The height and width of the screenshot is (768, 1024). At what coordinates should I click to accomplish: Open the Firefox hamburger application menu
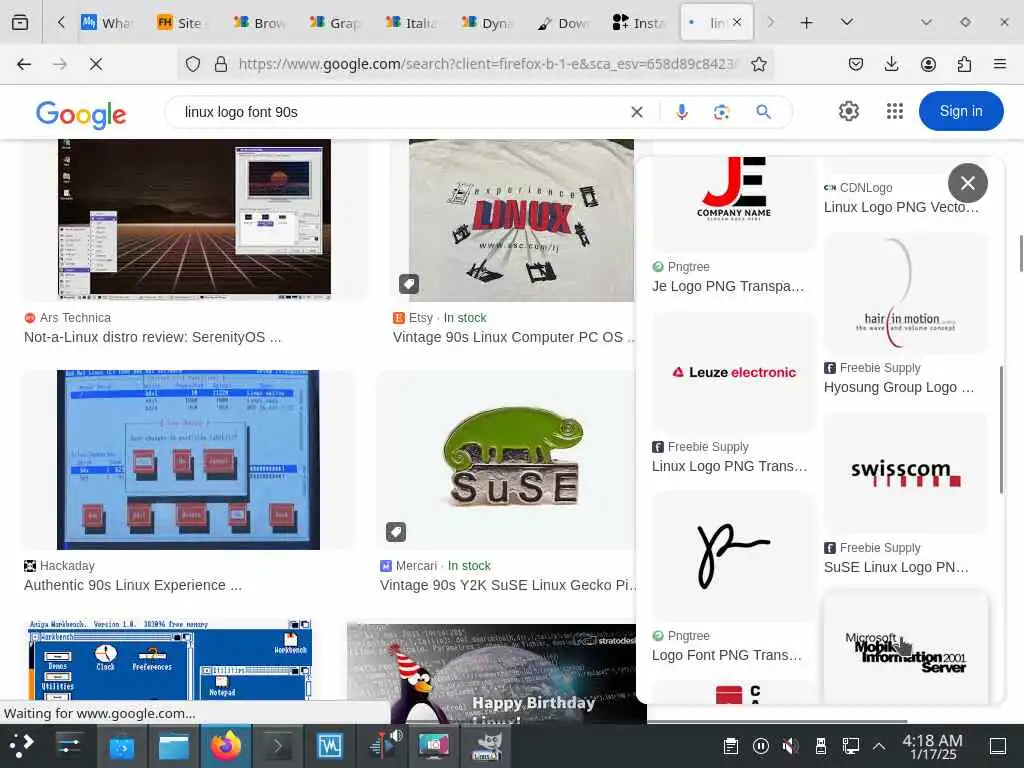1000,64
